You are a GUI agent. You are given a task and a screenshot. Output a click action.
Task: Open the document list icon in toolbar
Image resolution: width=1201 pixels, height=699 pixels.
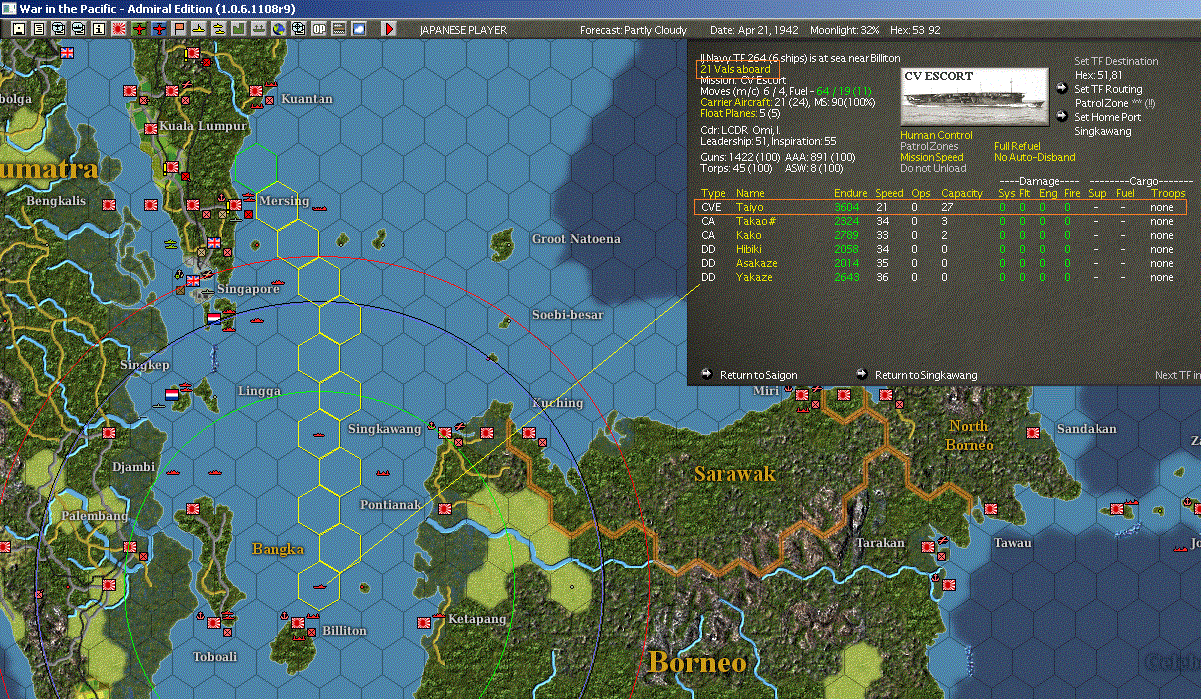[38, 29]
